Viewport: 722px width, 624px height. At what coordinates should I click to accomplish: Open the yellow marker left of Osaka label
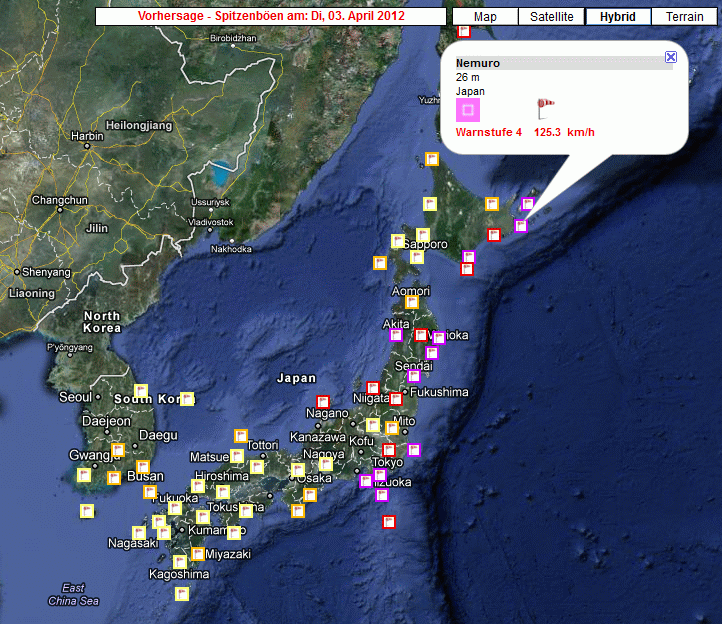[298, 470]
